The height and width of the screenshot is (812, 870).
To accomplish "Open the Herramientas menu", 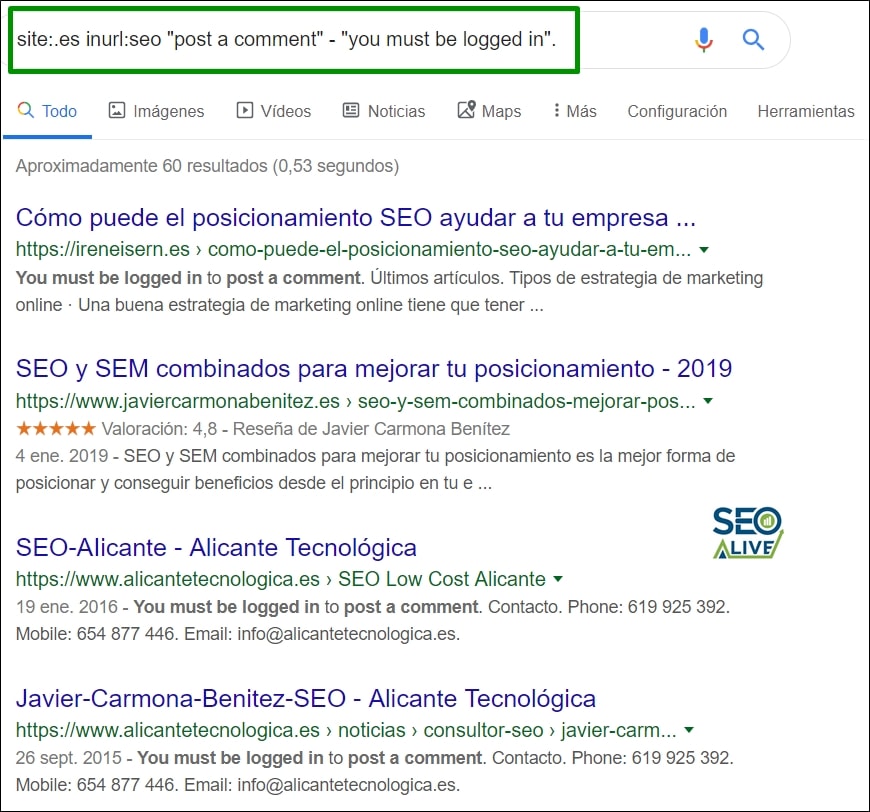I will (x=806, y=111).
